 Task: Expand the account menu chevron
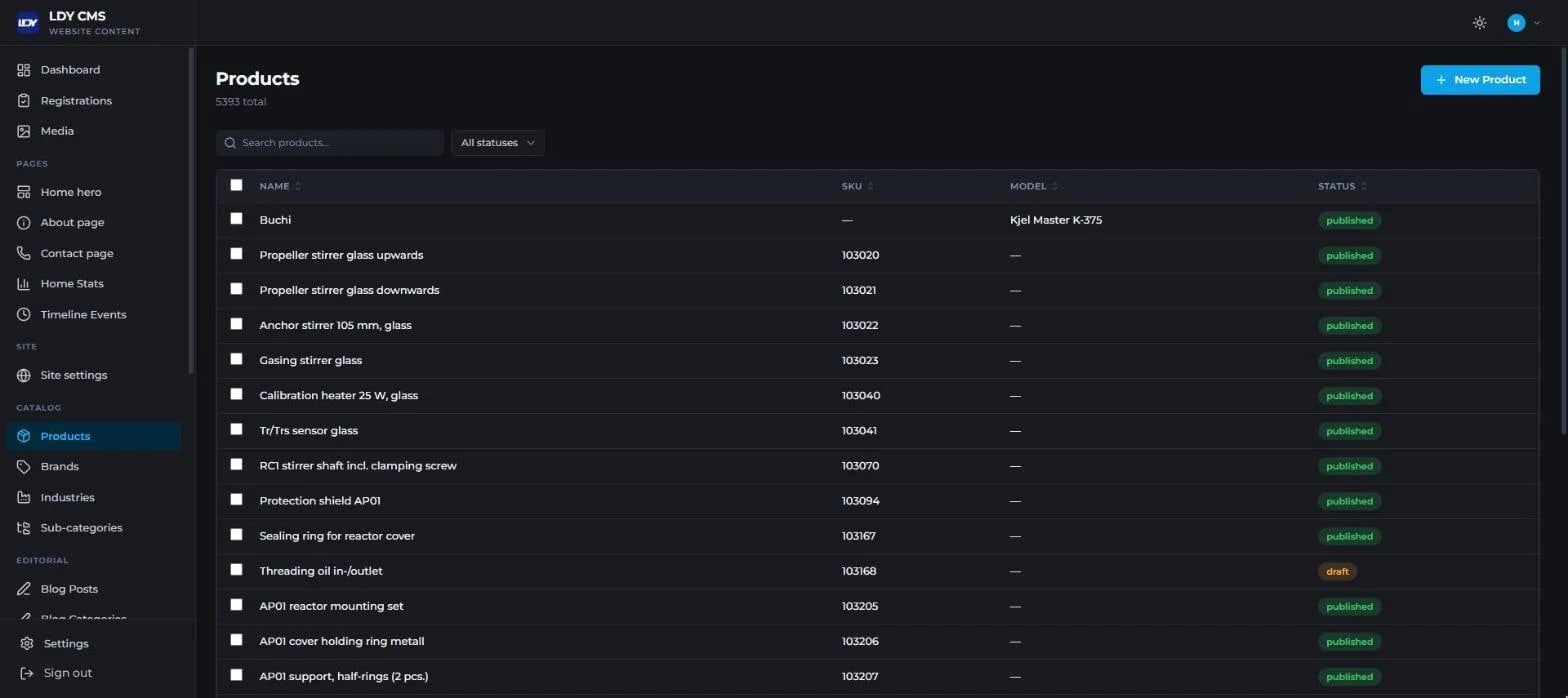(1536, 23)
